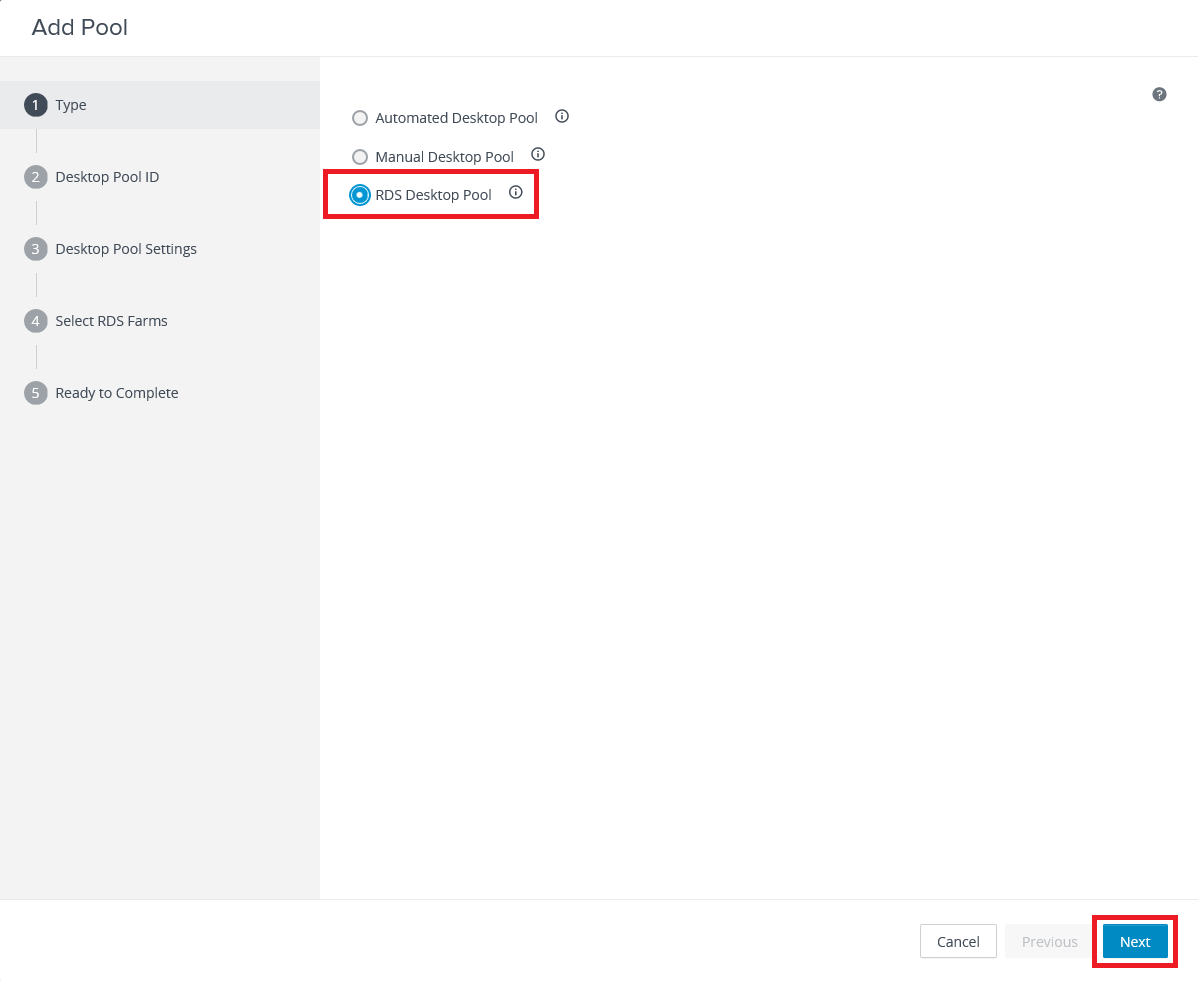This screenshot has height=981, width=1198.
Task: Click the step 4 number circle
Action: (x=36, y=321)
